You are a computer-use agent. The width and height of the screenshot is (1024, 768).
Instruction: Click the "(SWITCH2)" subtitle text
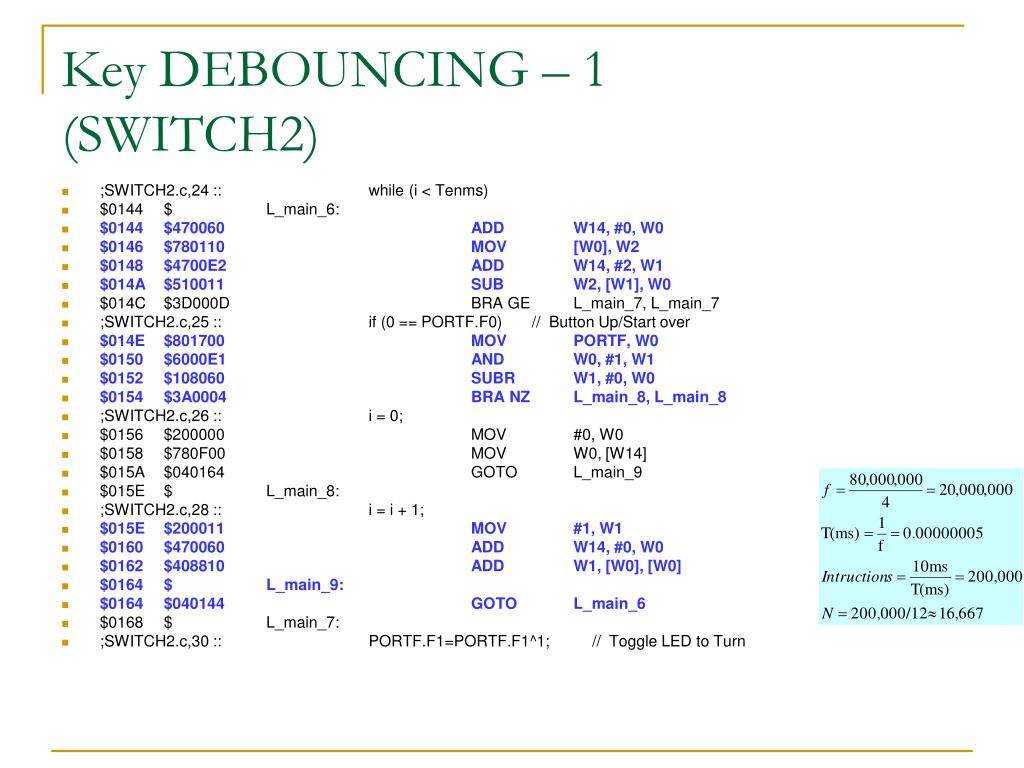pos(190,136)
